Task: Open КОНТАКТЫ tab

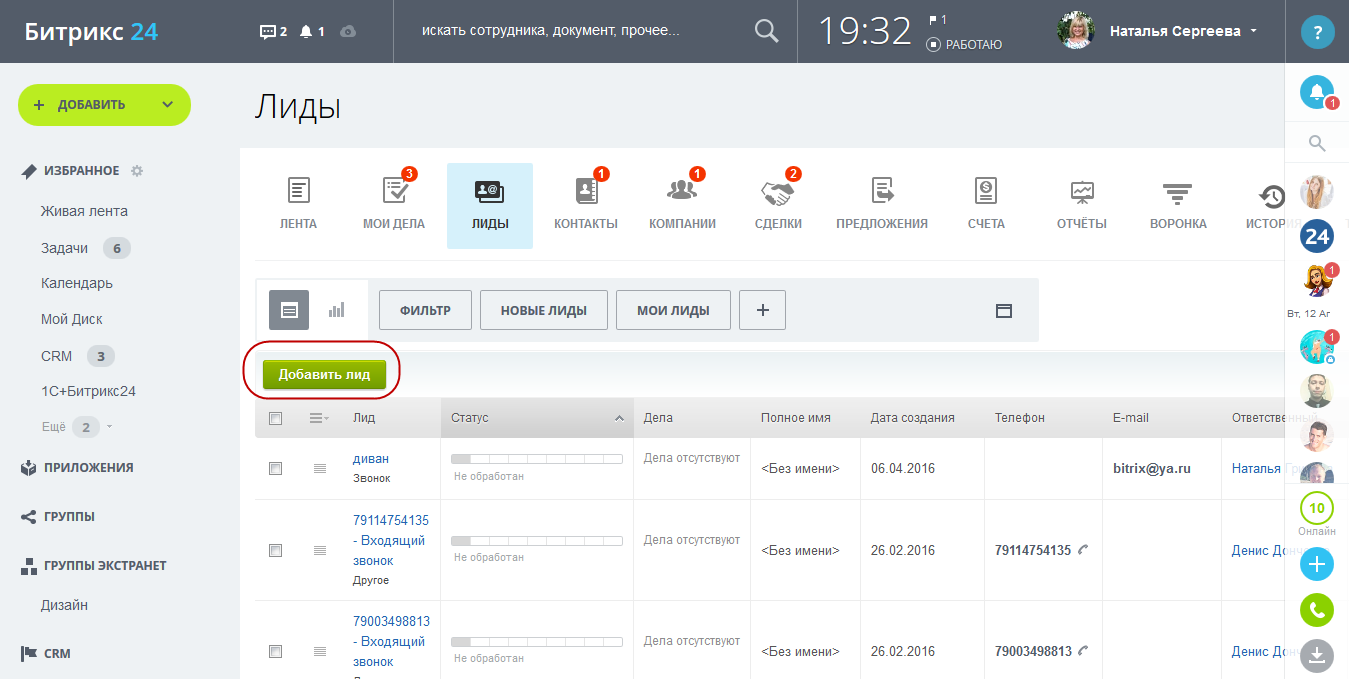Action: 586,205
